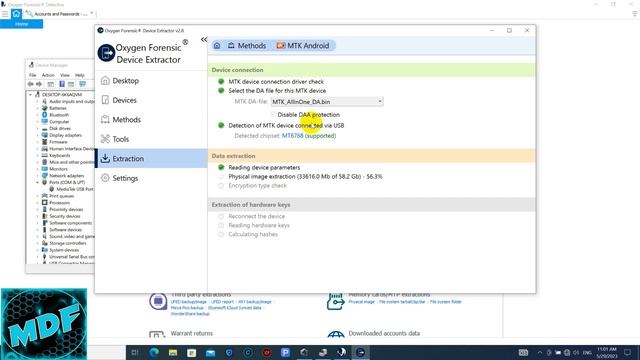Open Microsoft Edge from taskbar
640x360 pixels.
(x=154, y=352)
